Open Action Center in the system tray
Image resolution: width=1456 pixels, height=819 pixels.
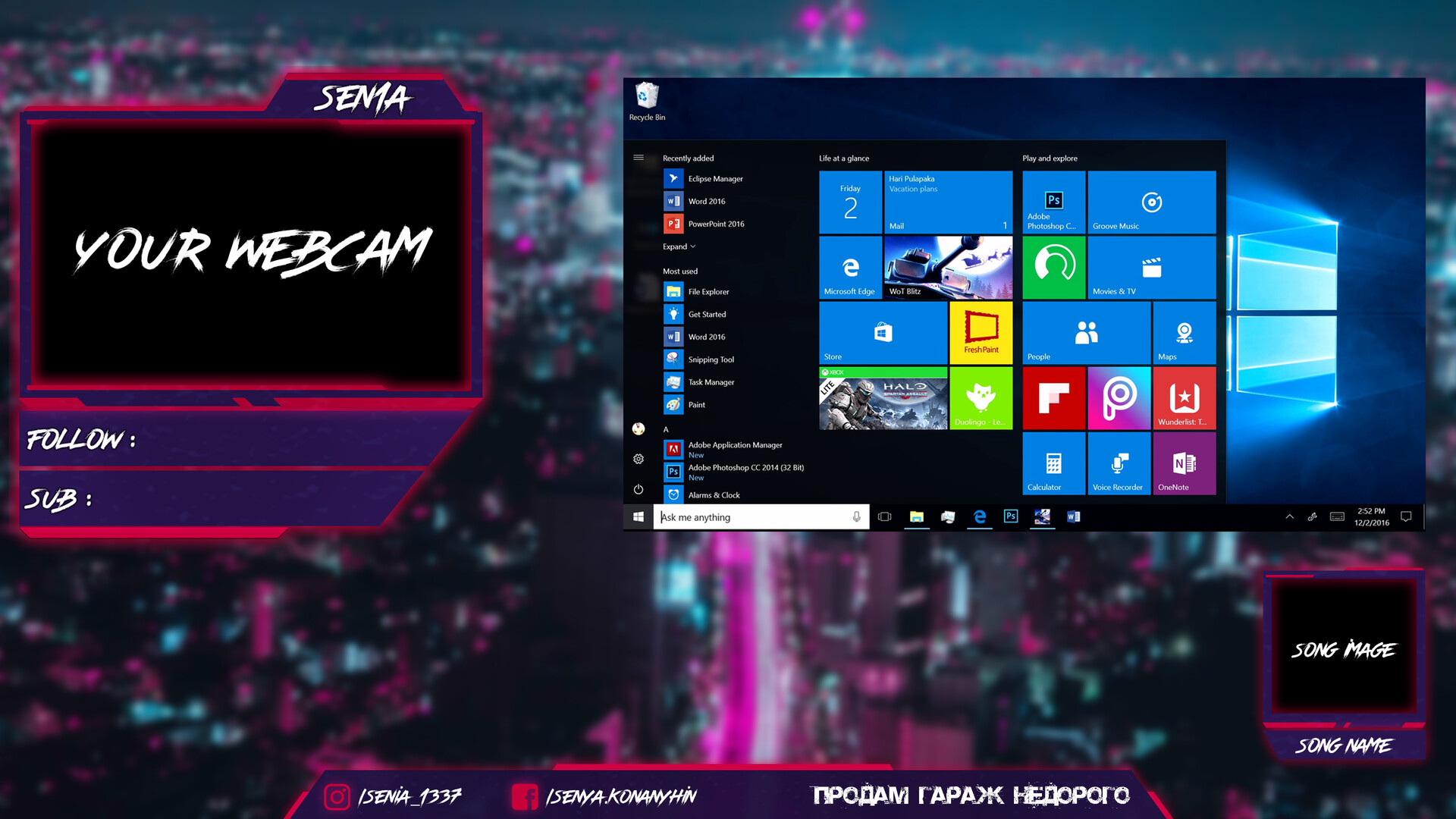[1407, 516]
